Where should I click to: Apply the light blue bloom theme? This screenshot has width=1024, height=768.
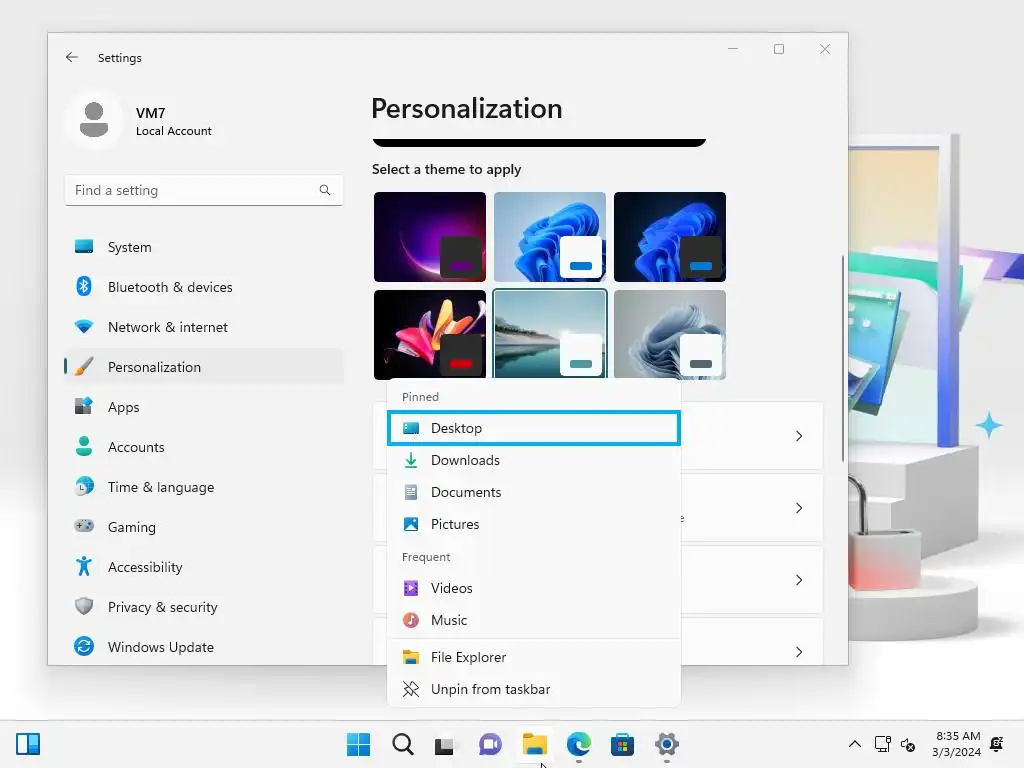click(550, 236)
